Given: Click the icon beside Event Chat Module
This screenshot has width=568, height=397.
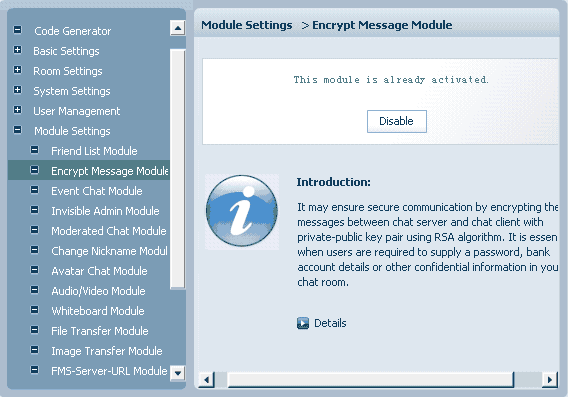Looking at the screenshot, I should coord(34,189).
